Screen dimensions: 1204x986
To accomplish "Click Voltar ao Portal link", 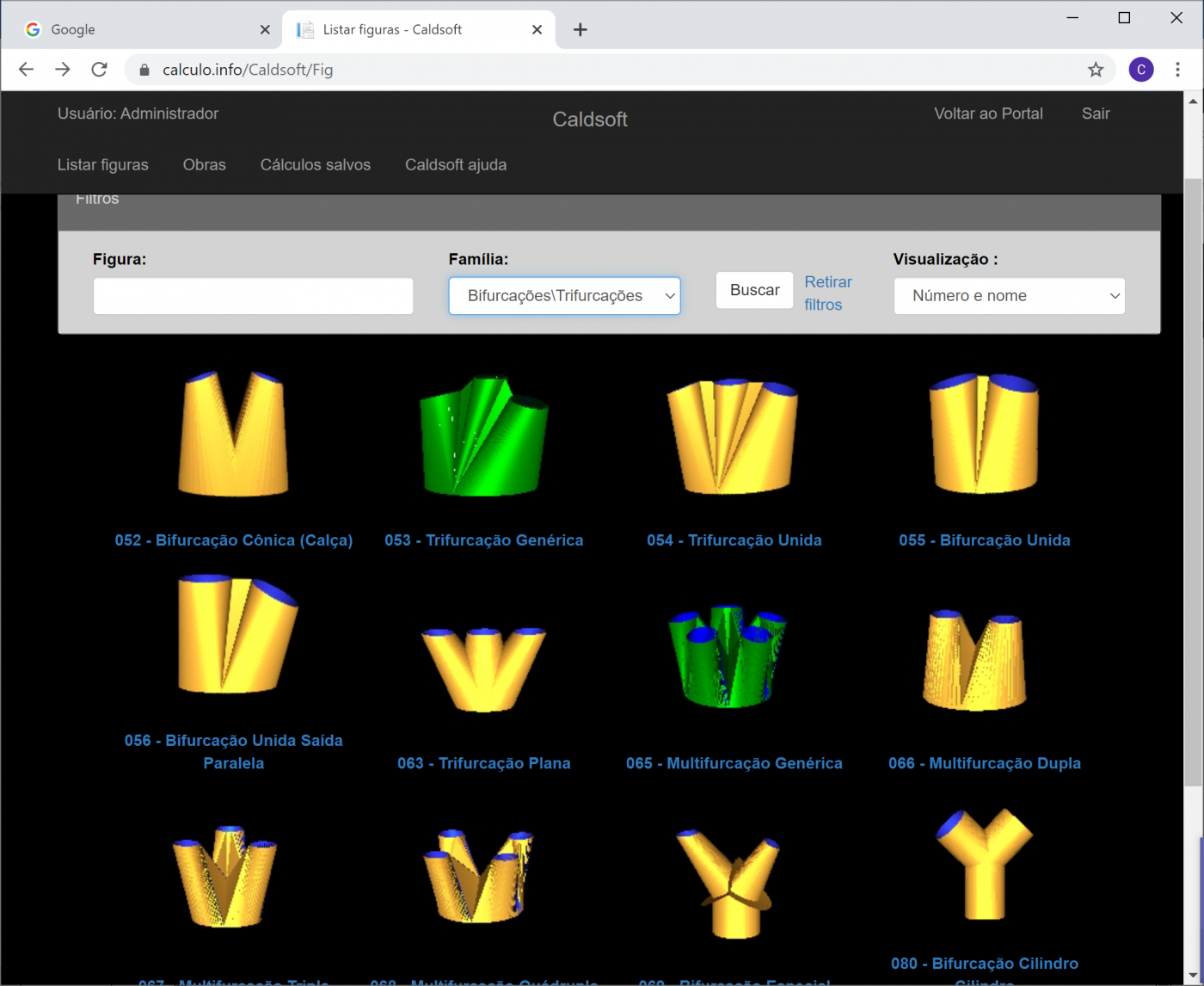I will click(x=988, y=114).
